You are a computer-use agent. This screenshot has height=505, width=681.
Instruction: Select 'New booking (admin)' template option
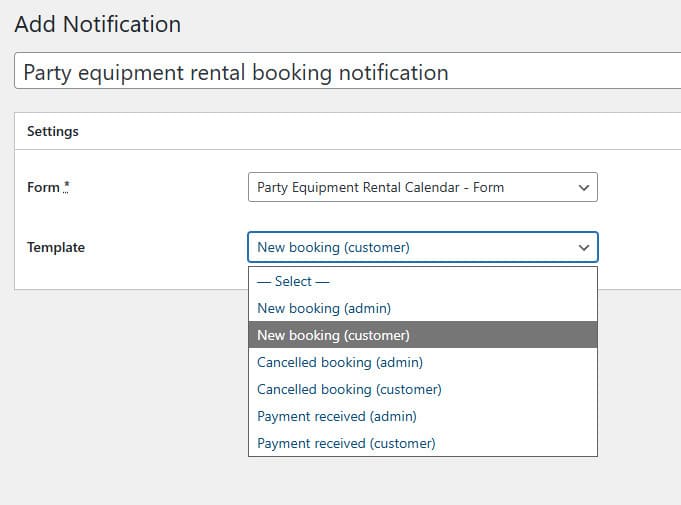[x=324, y=309]
